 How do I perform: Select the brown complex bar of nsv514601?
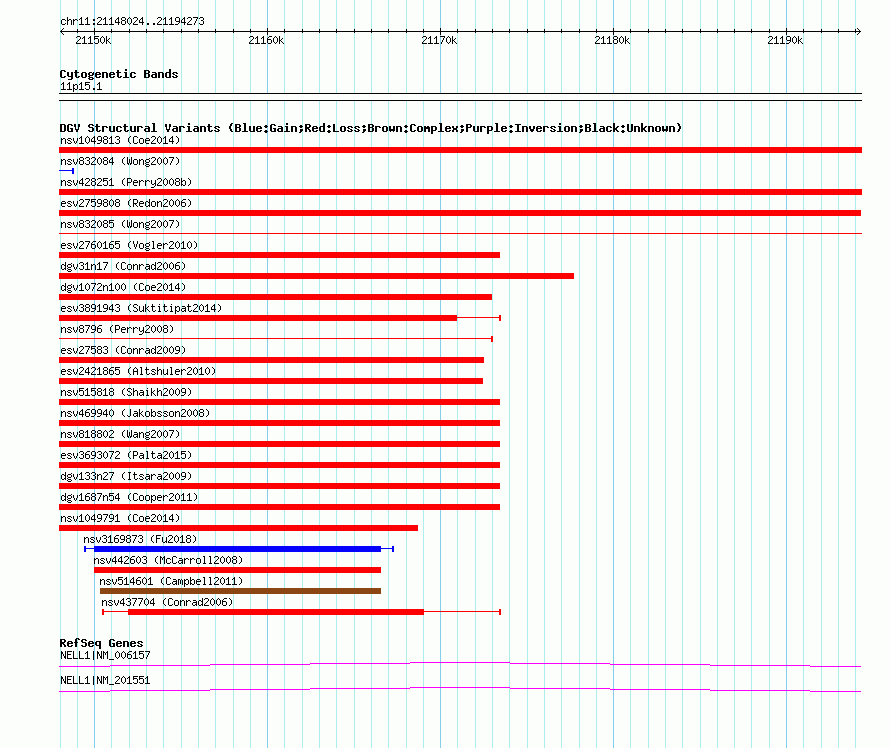(240, 591)
